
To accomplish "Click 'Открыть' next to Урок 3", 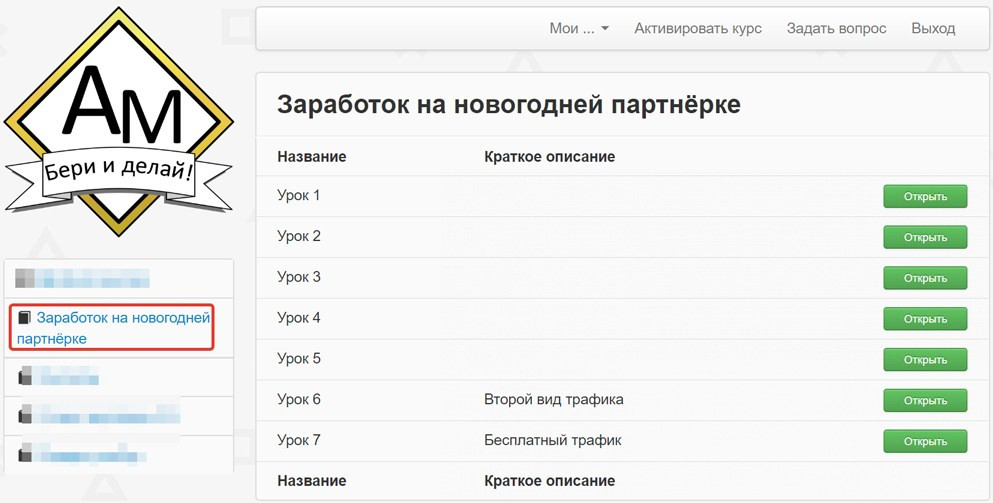I will (x=924, y=278).
